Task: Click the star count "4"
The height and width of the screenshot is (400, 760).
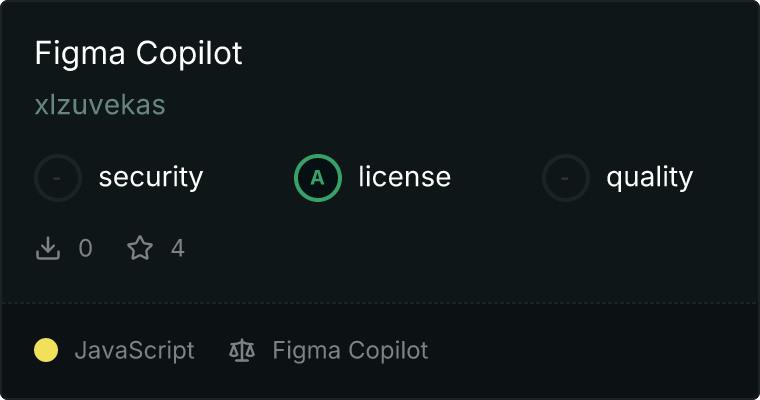Action: (x=178, y=248)
